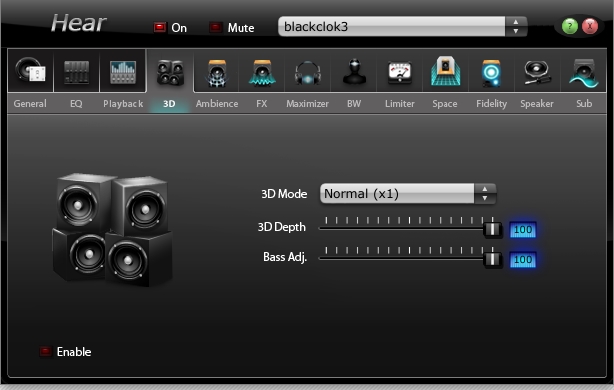614x390 pixels.
Task: Open the blackclok3 preset dropdown
Action: (402, 27)
